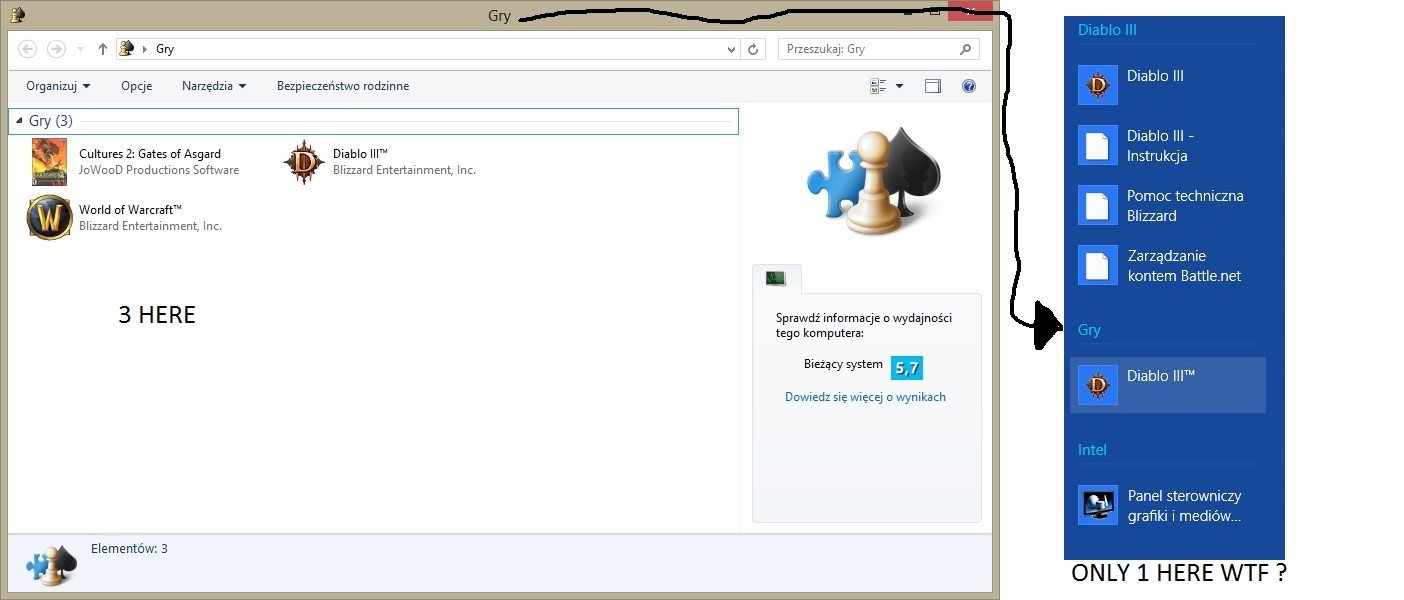Collapse the Gry (3) group

coord(20,121)
